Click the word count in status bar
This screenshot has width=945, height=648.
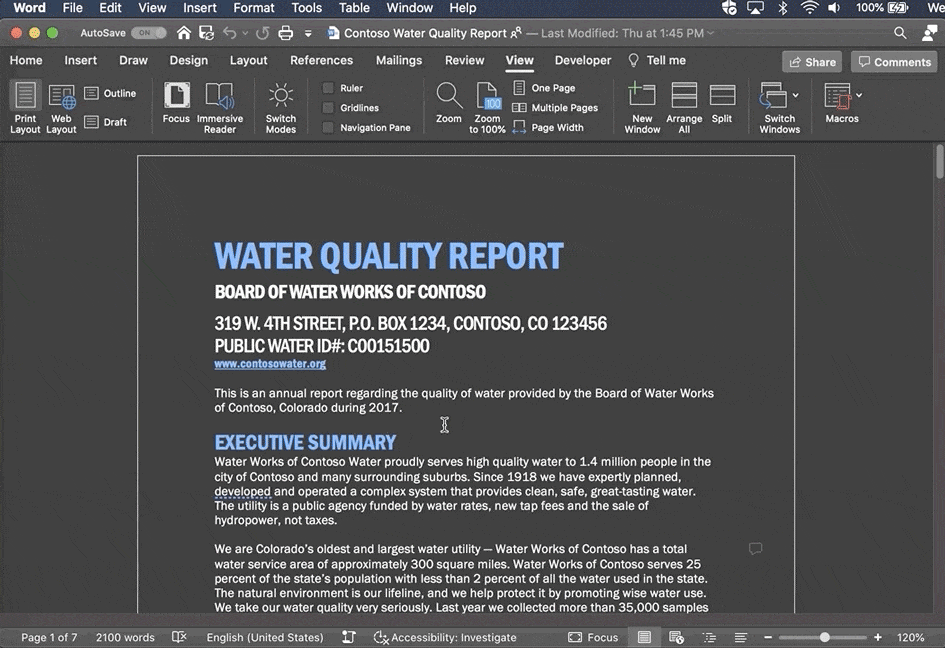click(125, 637)
